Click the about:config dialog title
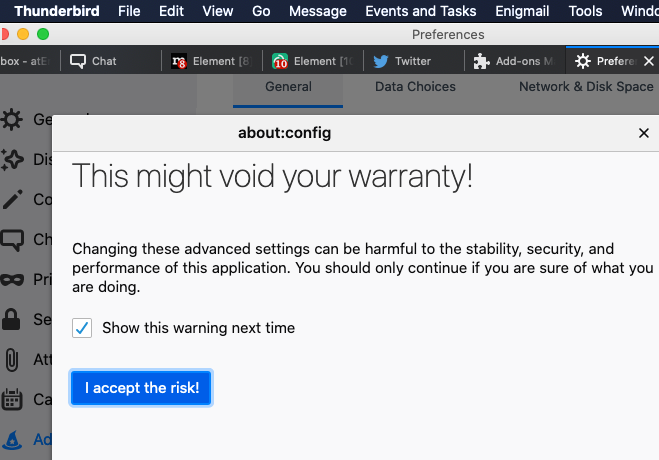The height and width of the screenshot is (460, 659). (285, 133)
